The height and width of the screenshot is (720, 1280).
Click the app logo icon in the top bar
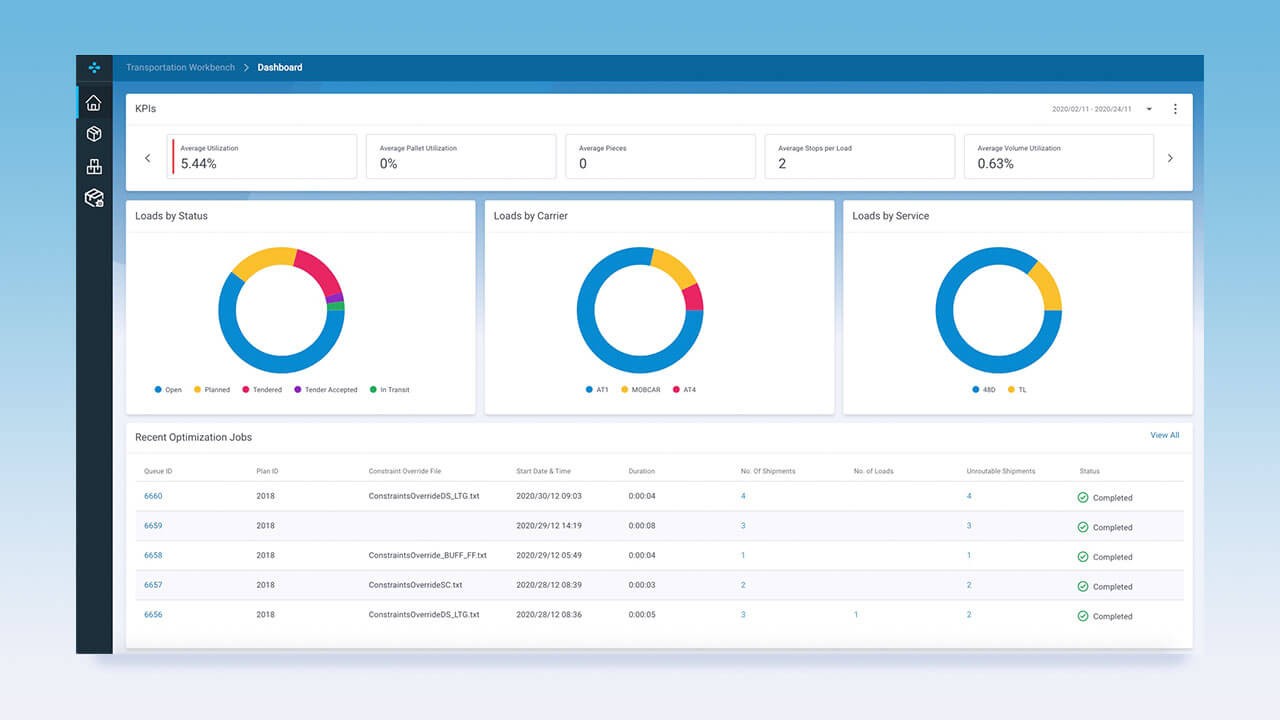pyautogui.click(x=93, y=67)
